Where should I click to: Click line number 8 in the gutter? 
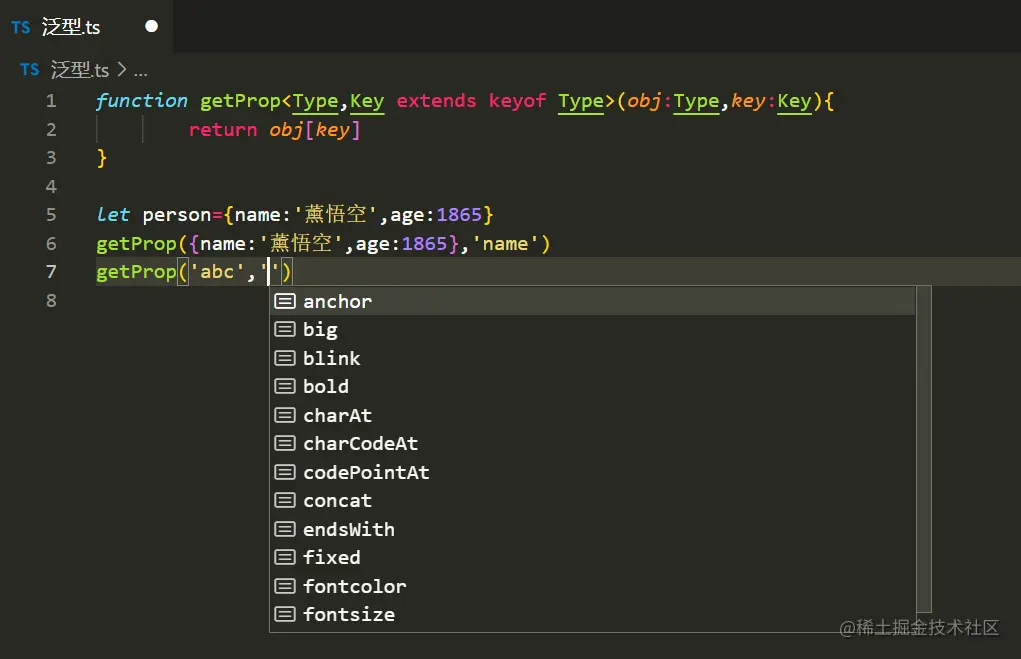[51, 300]
